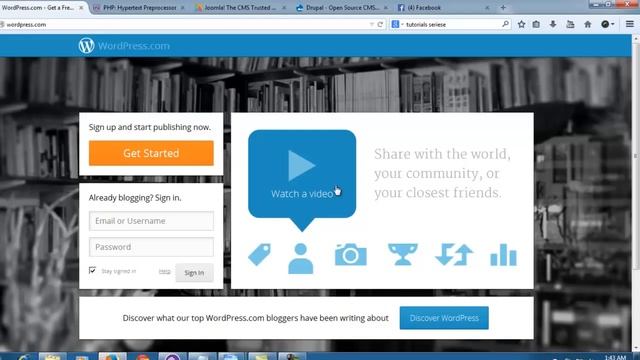Click the toolbar icon left of home
The width and height of the screenshot is (640, 360).
pos(570,24)
